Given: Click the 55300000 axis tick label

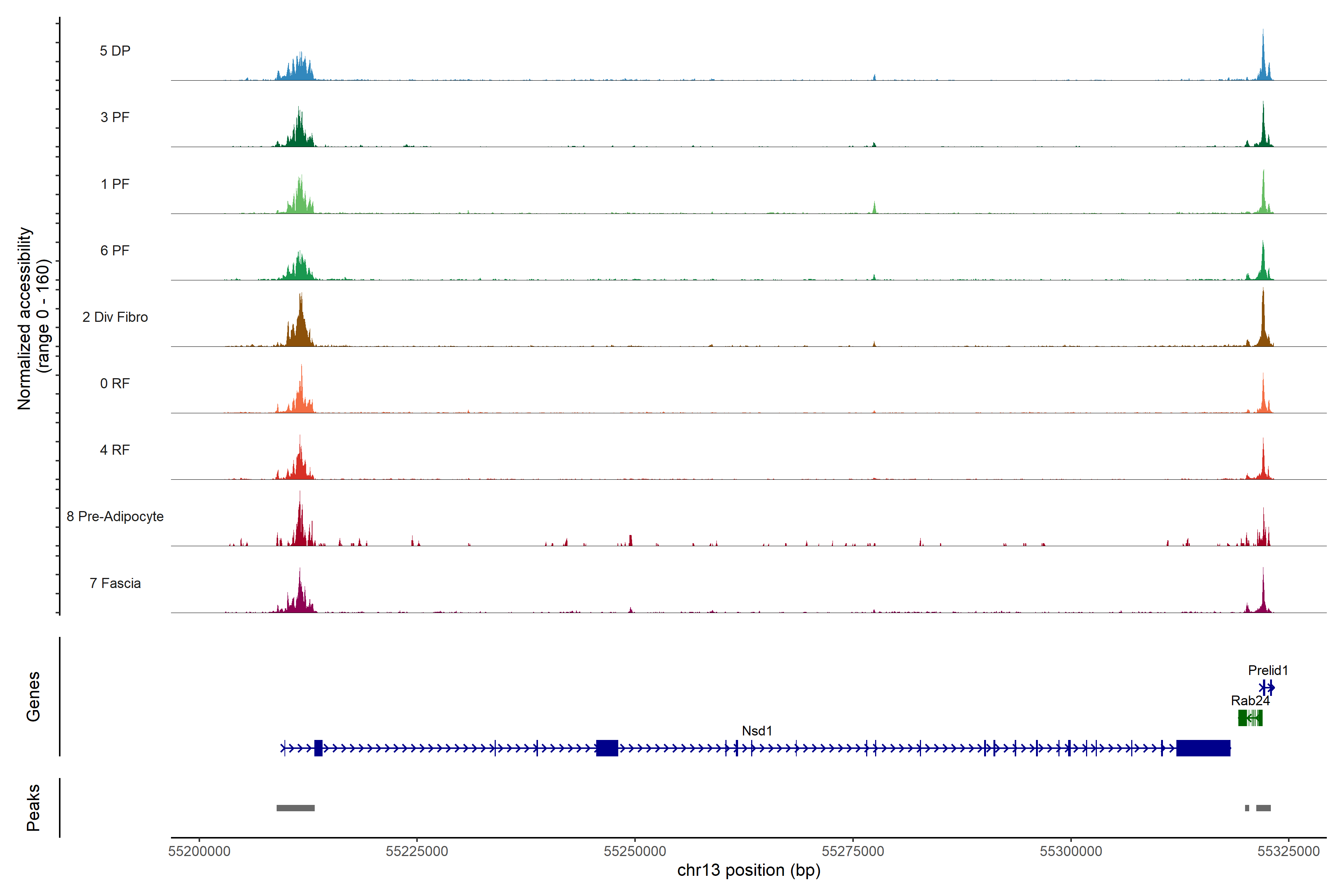Looking at the screenshot, I should (x=1070, y=852).
